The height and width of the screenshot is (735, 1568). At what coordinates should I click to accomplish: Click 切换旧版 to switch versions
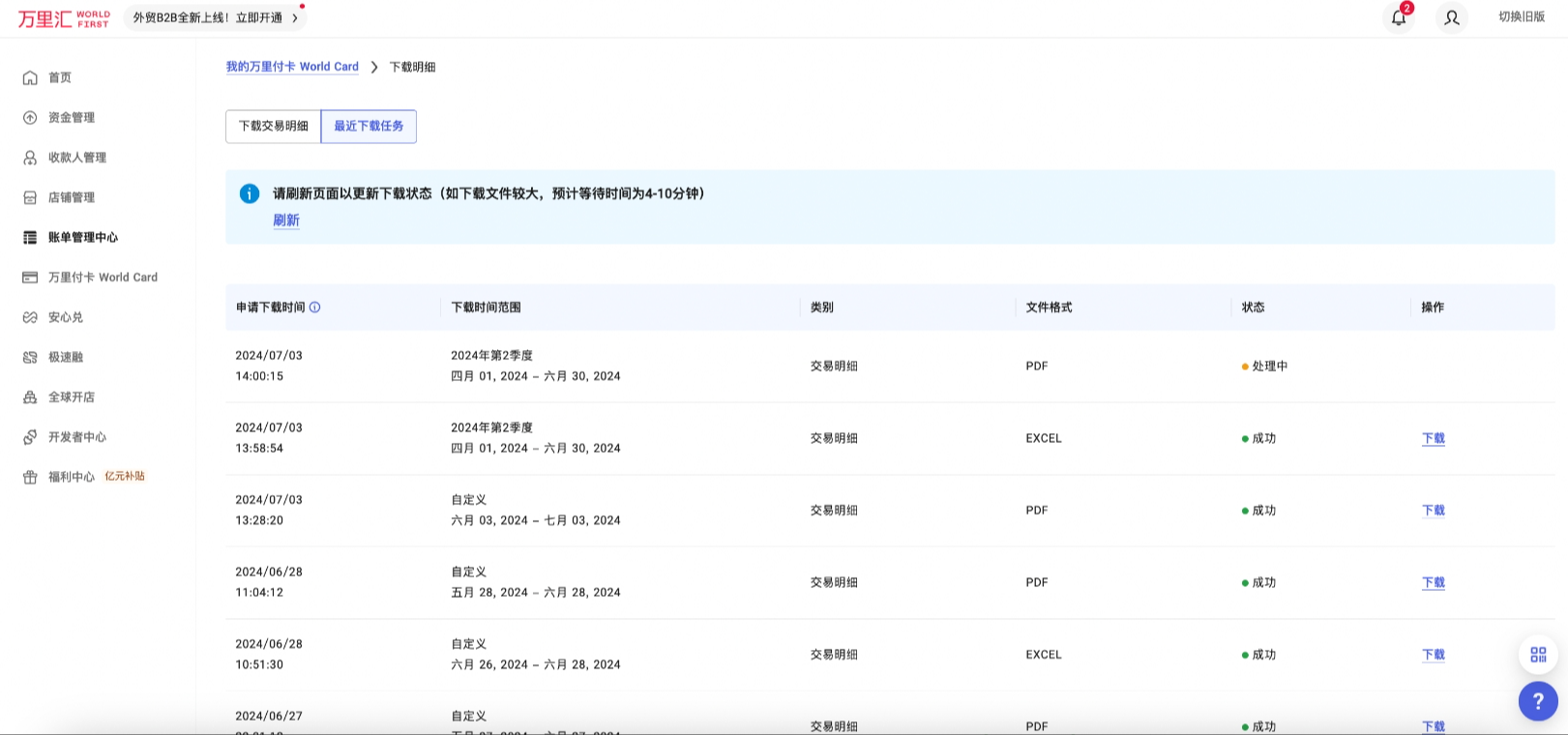pyautogui.click(x=1521, y=17)
